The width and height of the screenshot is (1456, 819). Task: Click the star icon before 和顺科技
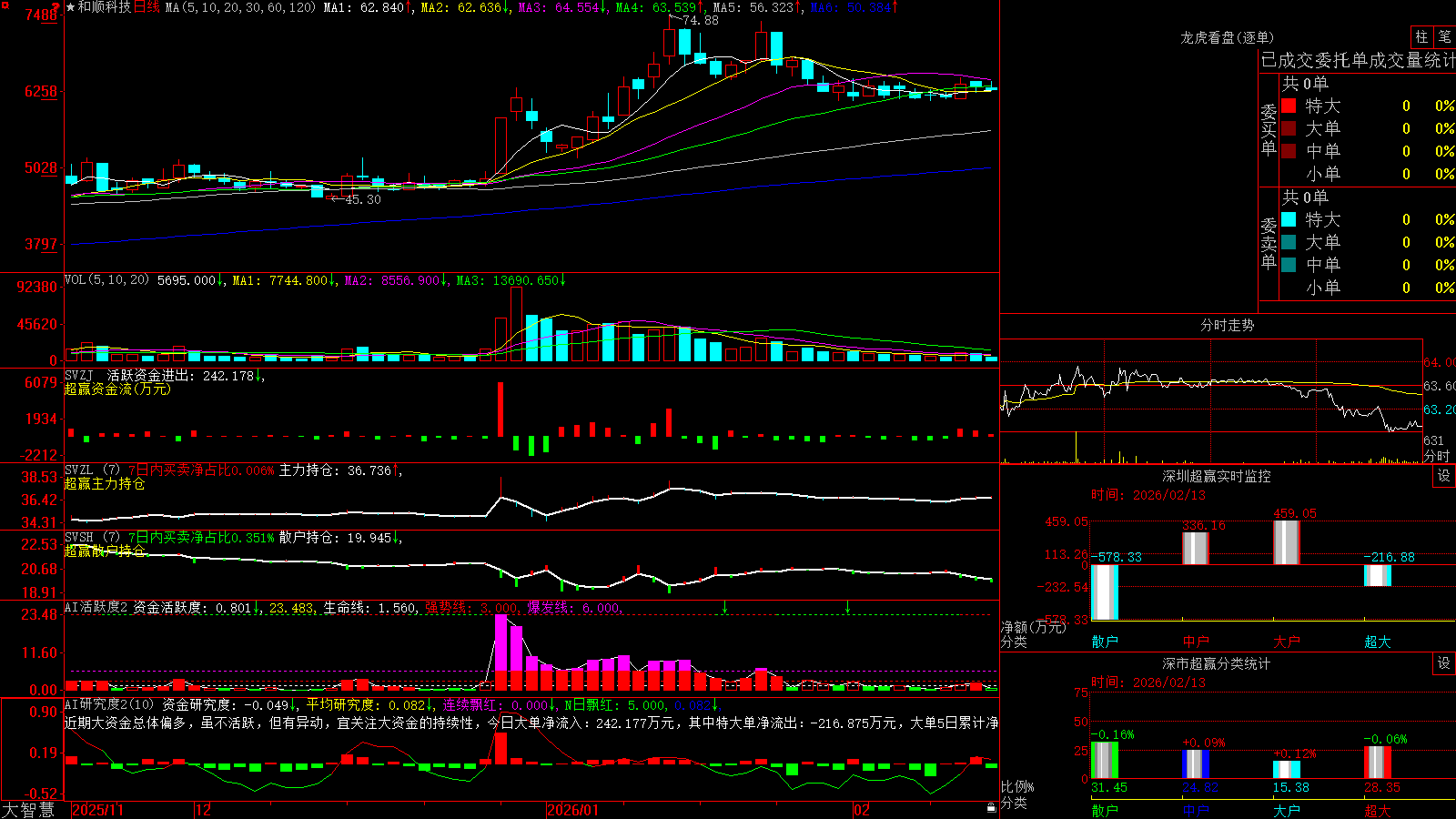coord(71,7)
